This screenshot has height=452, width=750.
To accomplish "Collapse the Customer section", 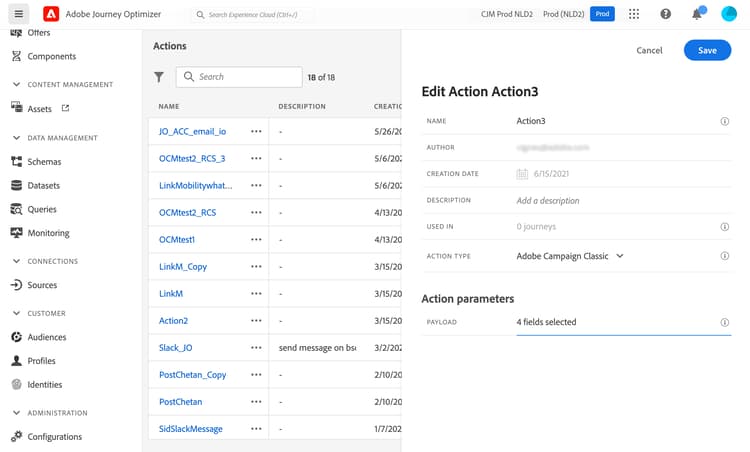I will click(16, 313).
